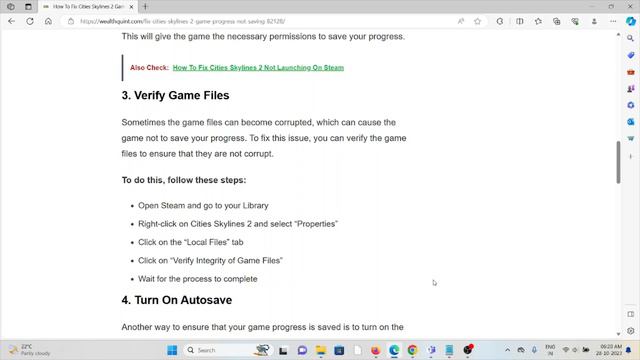Open the clock and calendar flyout
Viewport: 640px width, 360px height.
click(x=609, y=350)
